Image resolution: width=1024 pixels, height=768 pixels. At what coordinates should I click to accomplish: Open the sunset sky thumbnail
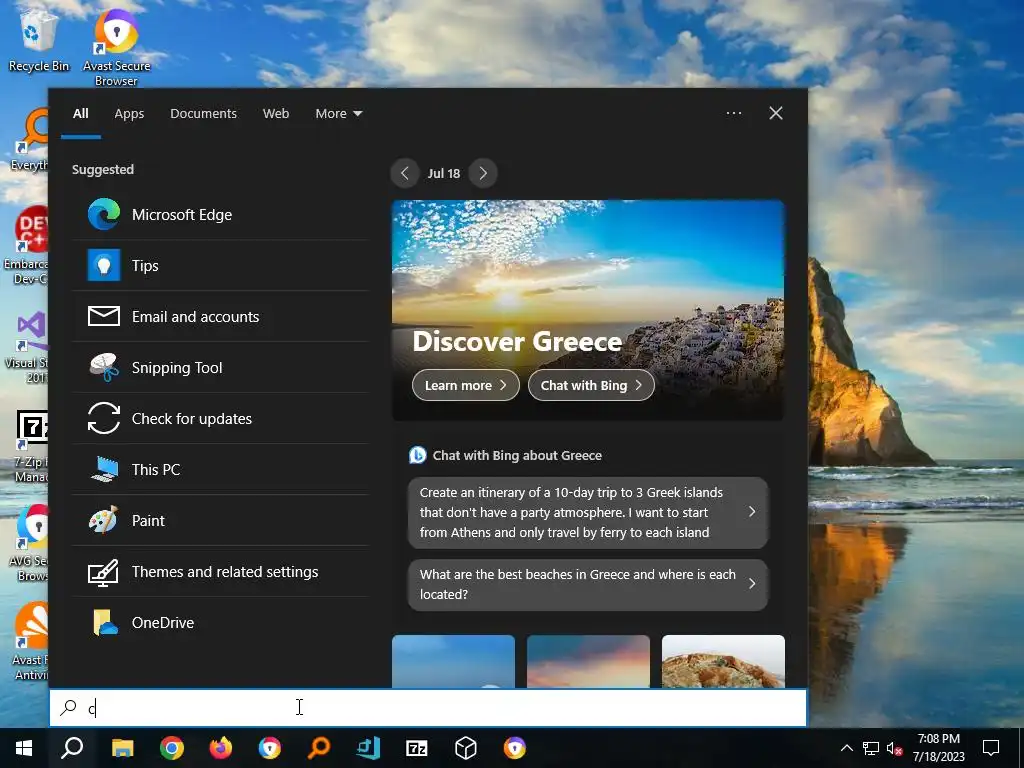(x=588, y=661)
